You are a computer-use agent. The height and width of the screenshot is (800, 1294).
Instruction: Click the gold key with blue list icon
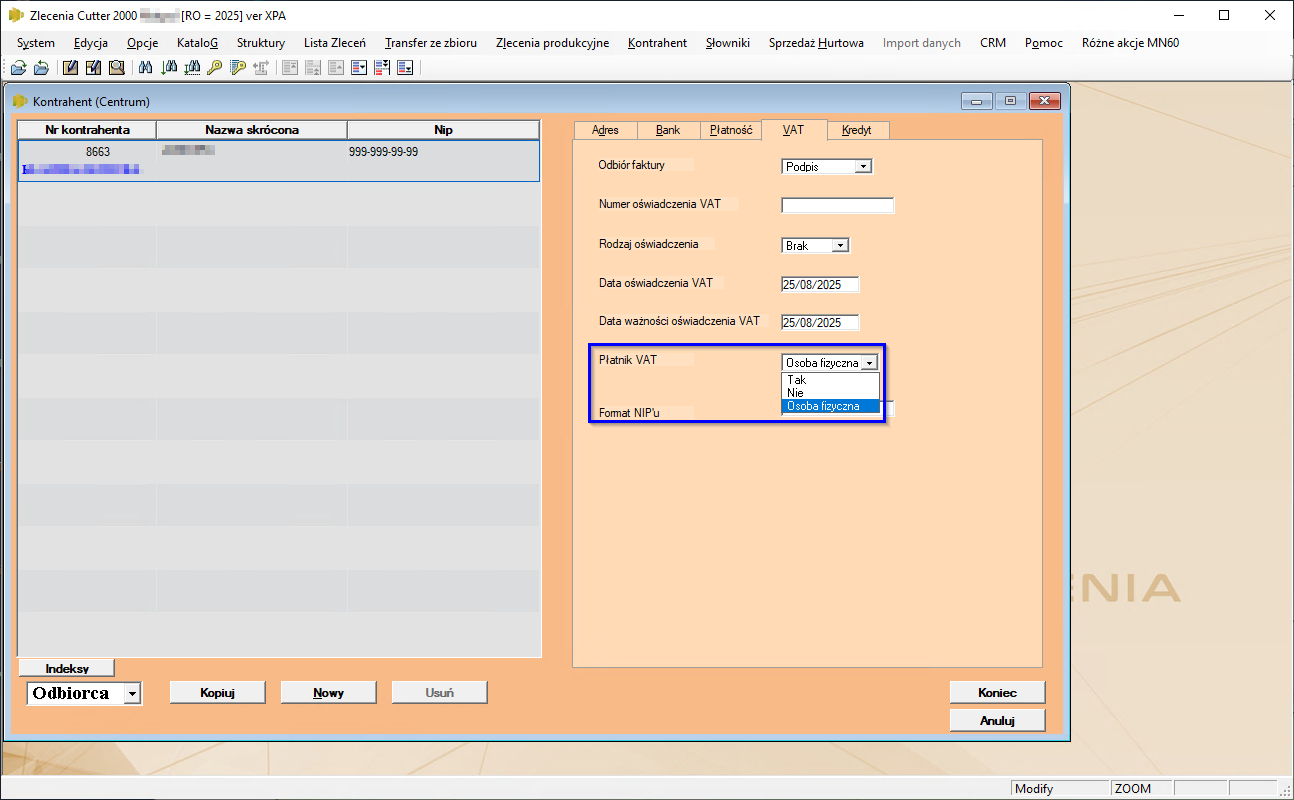[x=237, y=68]
